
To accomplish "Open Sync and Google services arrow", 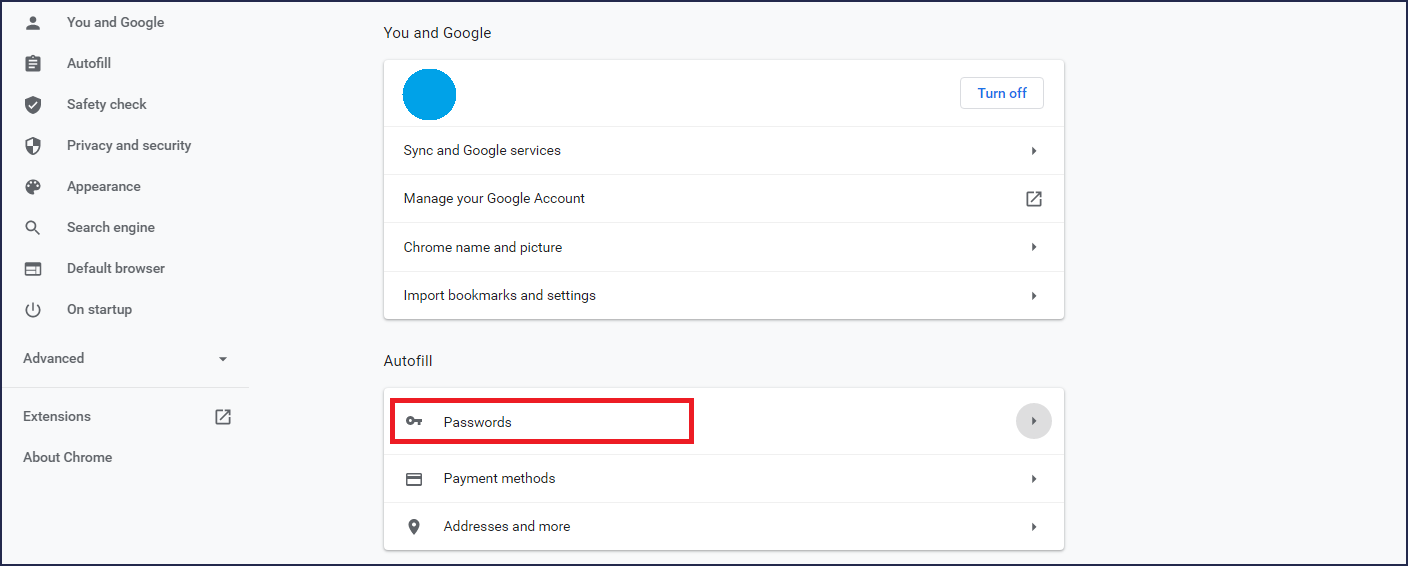I will [x=1034, y=150].
